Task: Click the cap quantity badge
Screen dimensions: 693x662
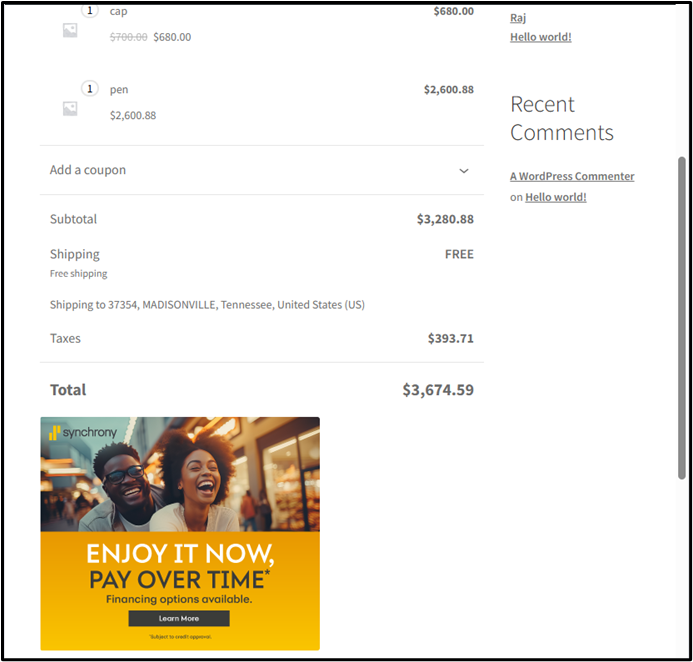Action: (x=89, y=11)
